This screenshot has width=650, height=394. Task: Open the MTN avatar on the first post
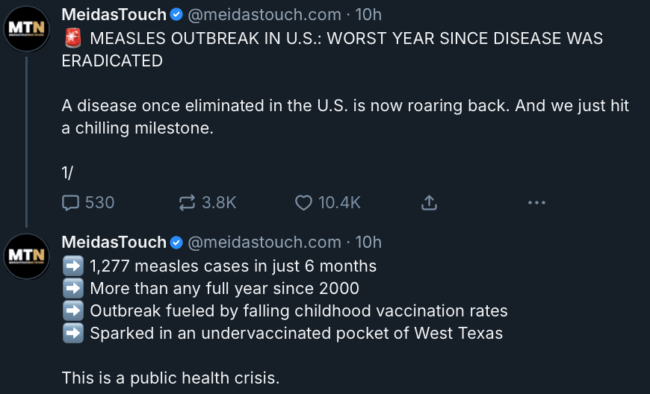(27, 29)
